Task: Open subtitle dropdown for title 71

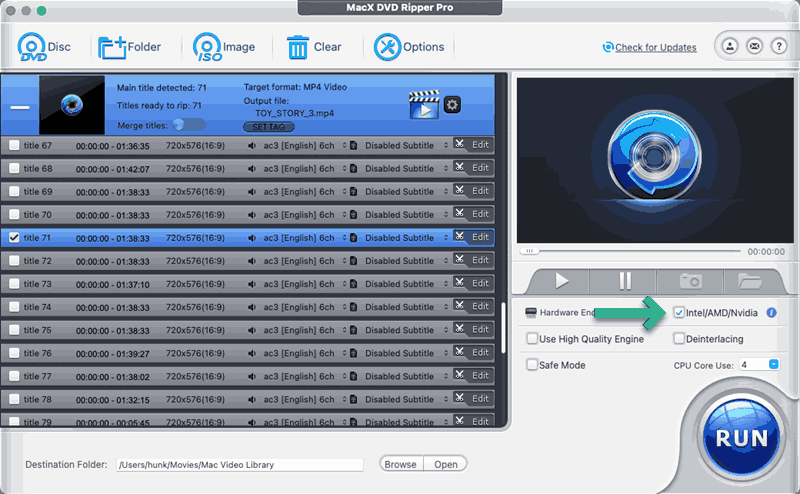Action: tap(446, 238)
